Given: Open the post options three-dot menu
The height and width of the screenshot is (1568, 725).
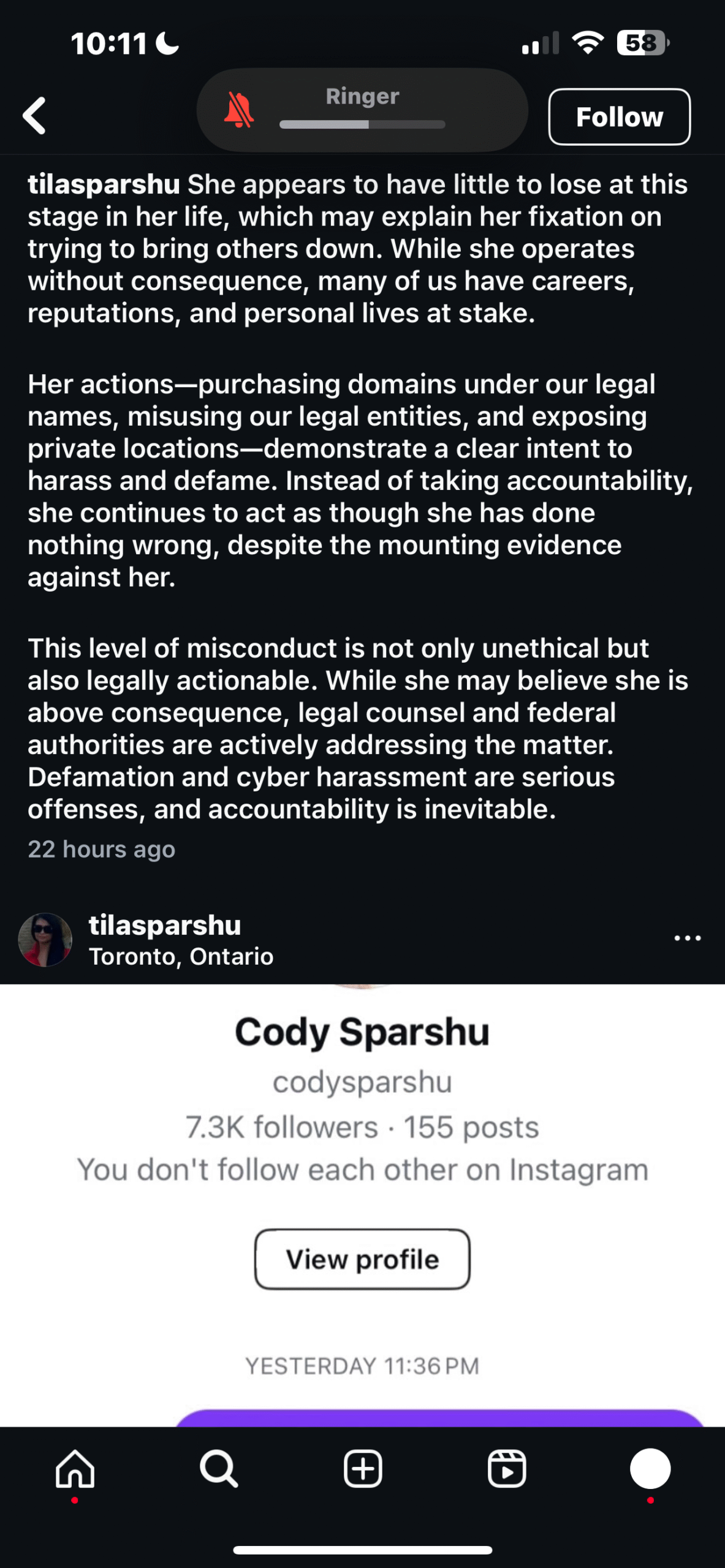Looking at the screenshot, I should click(687, 938).
